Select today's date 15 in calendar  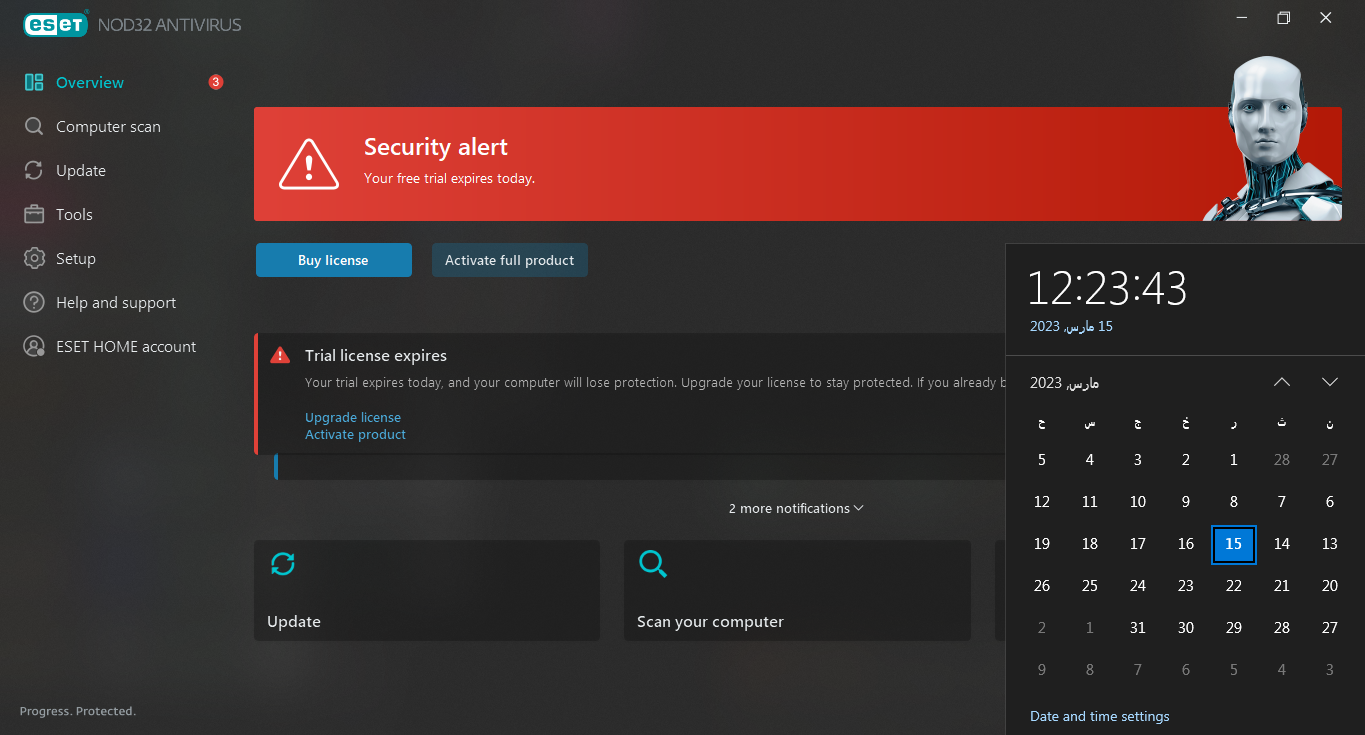click(x=1234, y=544)
